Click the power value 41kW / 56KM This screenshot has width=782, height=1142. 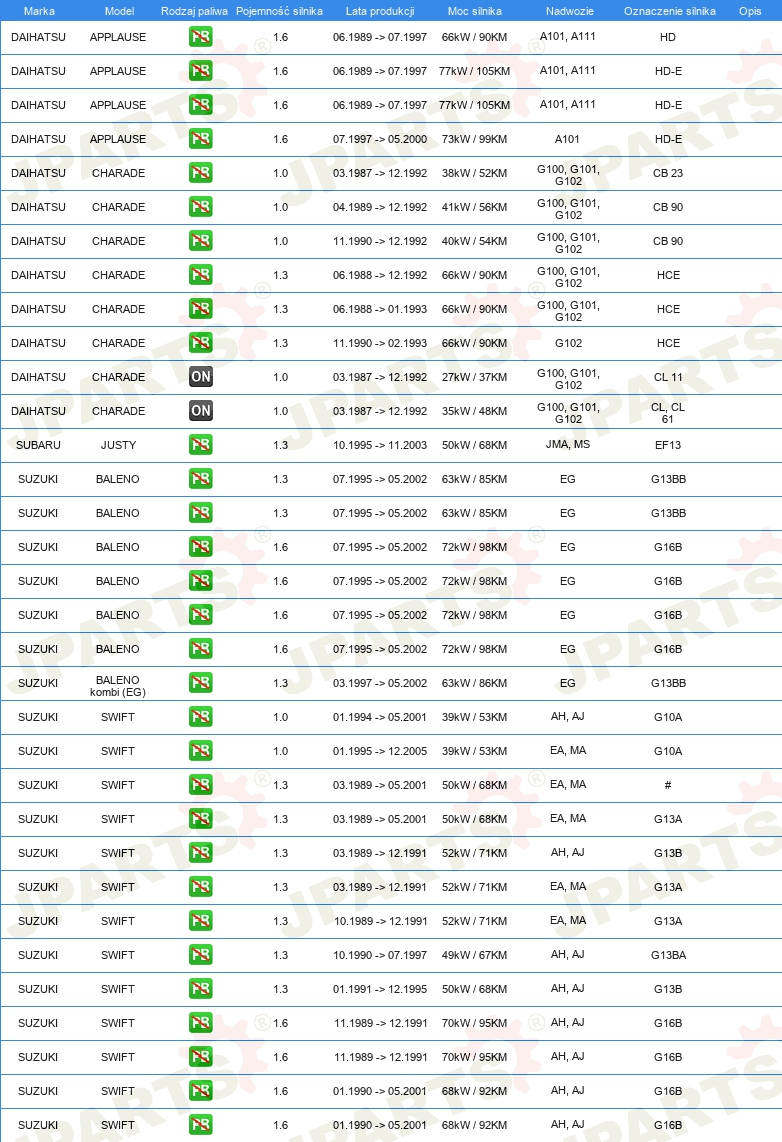coord(475,207)
